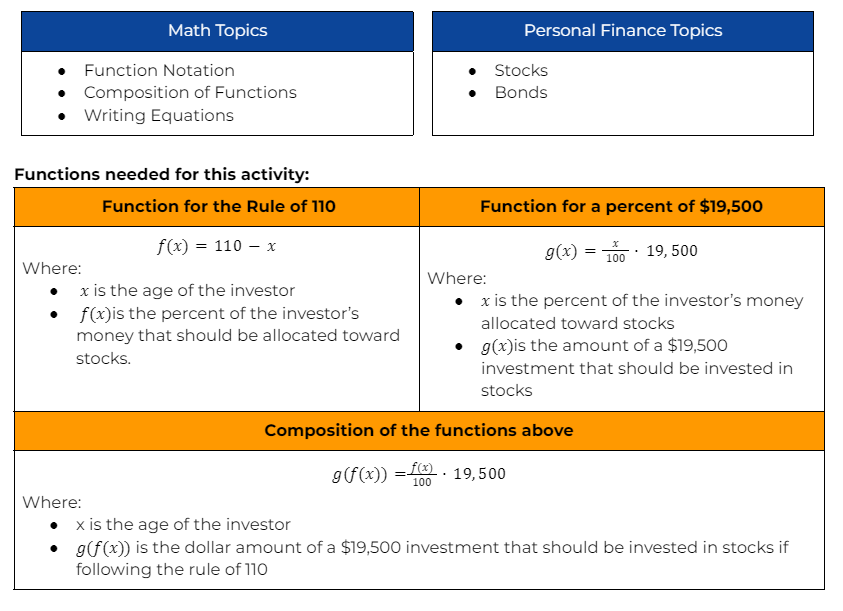Click "Where:" below the g(f(x)) formula

click(x=52, y=502)
